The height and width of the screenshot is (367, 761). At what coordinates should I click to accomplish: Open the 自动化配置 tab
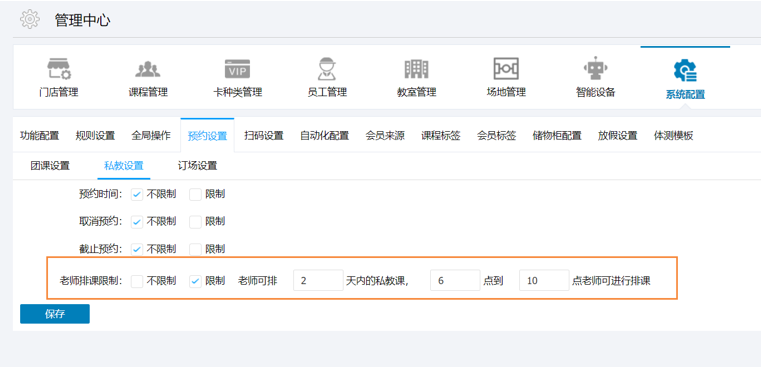[x=324, y=135]
